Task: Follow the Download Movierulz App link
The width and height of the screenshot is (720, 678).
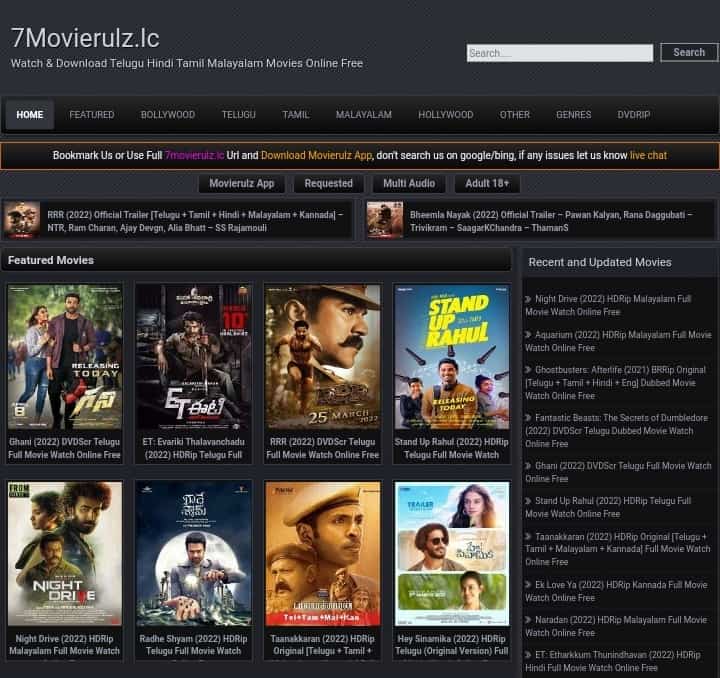Action: 316,155
